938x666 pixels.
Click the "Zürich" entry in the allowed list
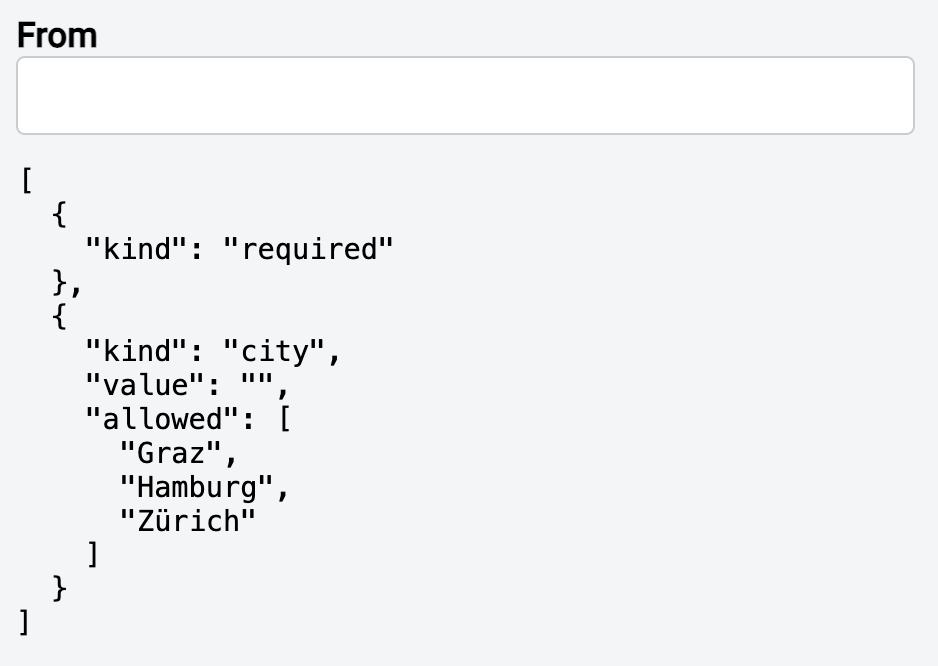click(x=188, y=521)
